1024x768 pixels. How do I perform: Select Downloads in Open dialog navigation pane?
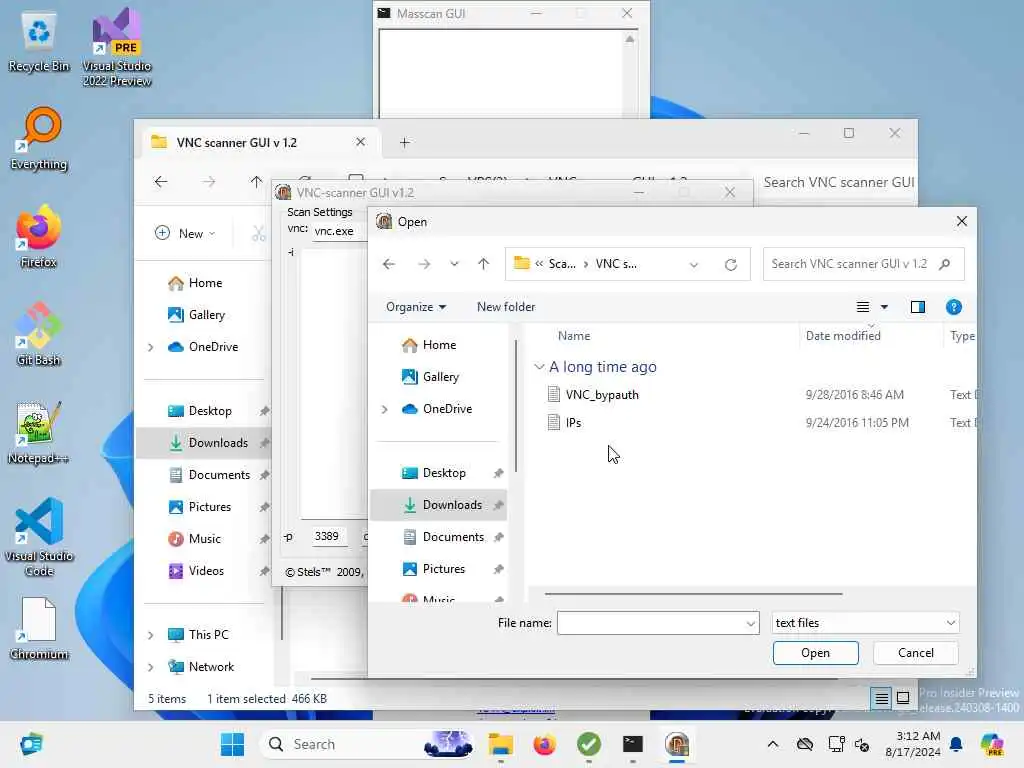[x=438, y=505]
